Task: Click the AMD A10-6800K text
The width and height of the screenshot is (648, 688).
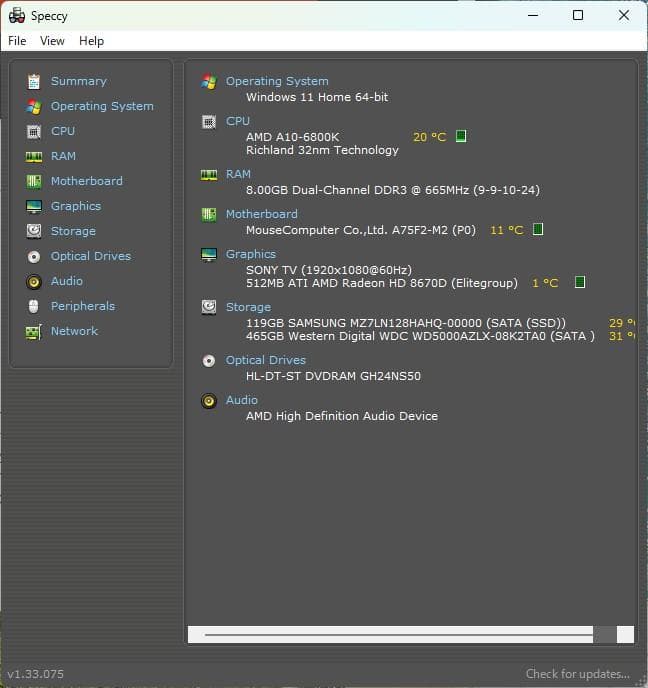Action: (293, 137)
